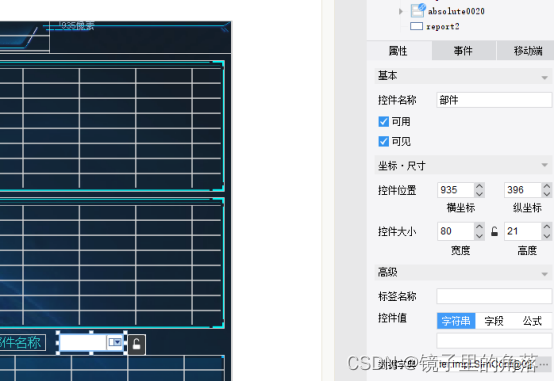
Task: Click the 高度 value field 21
Action: 523,231
